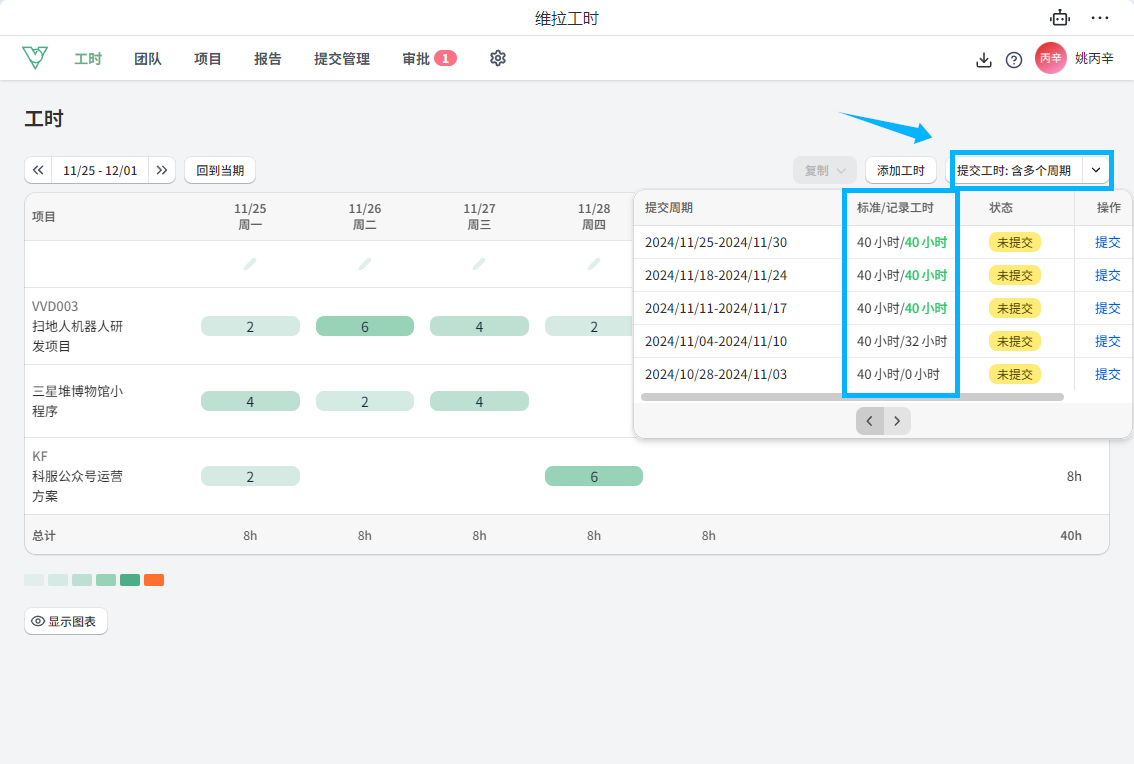Open the help question mark icon
The width and height of the screenshot is (1134, 764).
pos(1014,59)
